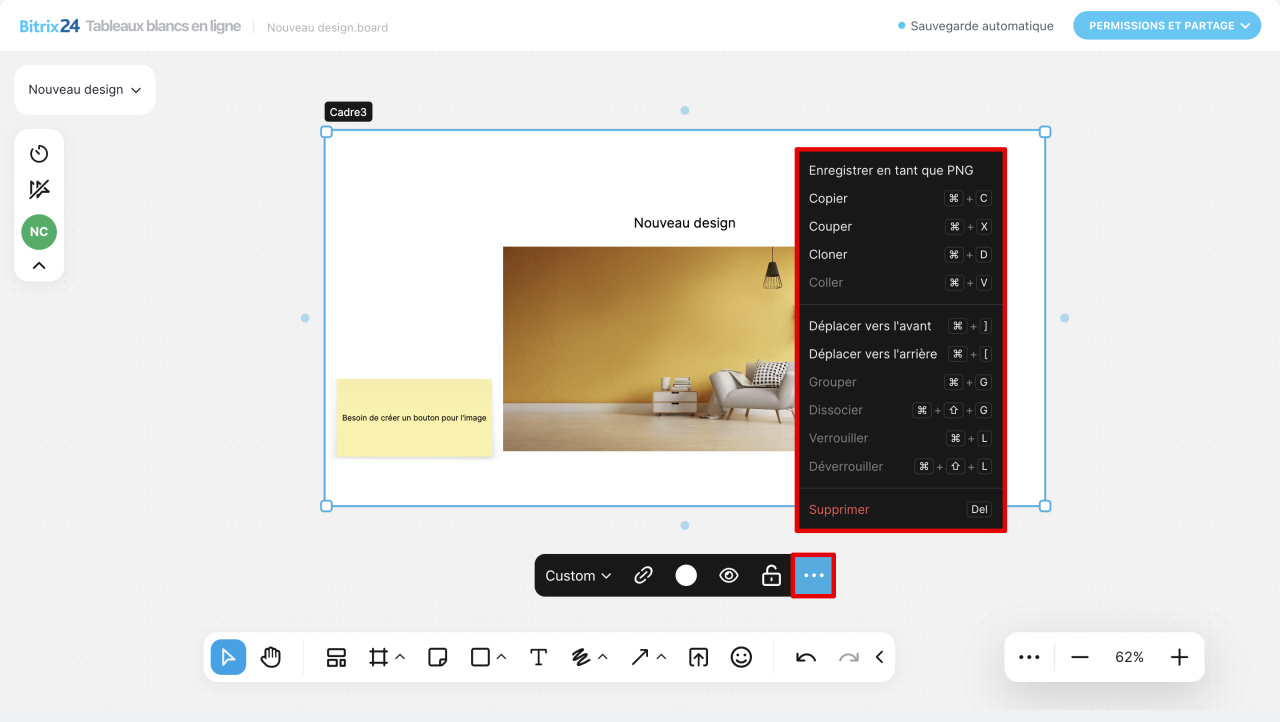
Task: Open the frame fill color swatch
Action: (686, 575)
